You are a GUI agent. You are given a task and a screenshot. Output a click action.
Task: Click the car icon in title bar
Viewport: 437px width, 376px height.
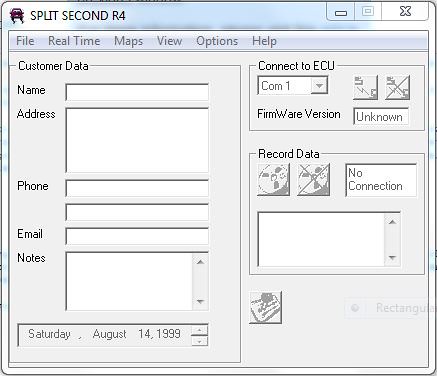pyautogui.click(x=17, y=15)
